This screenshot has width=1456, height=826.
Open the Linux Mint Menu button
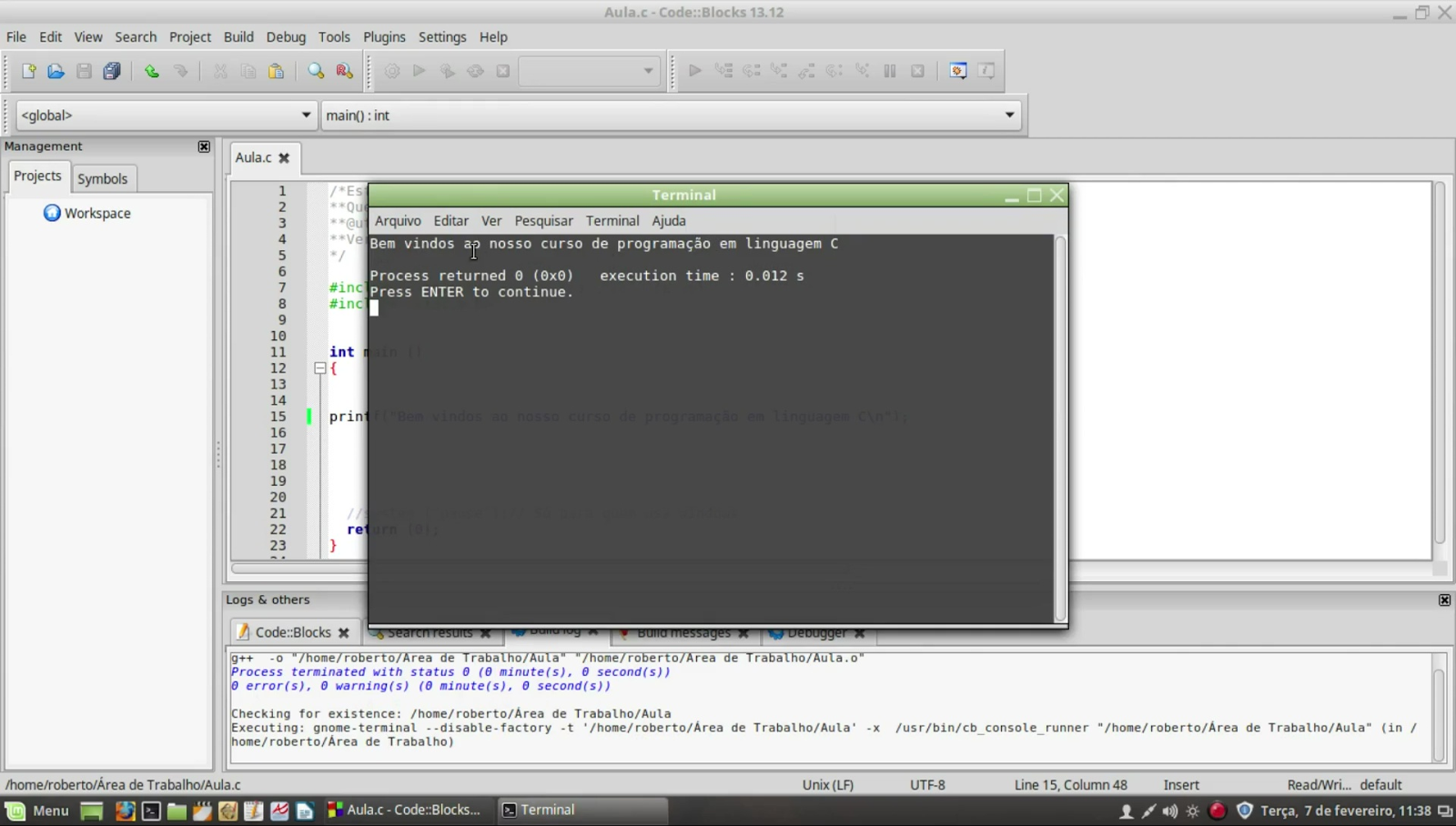click(37, 811)
